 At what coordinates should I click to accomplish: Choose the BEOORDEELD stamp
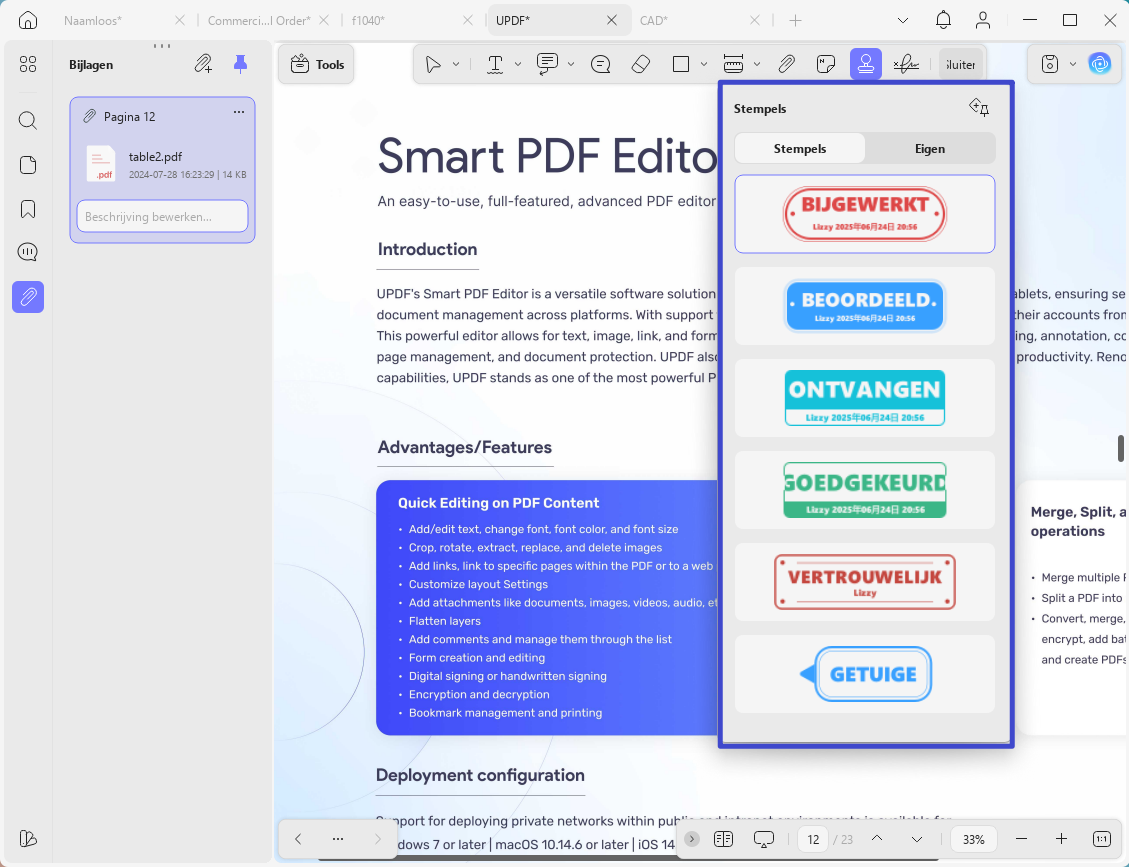tap(865, 306)
